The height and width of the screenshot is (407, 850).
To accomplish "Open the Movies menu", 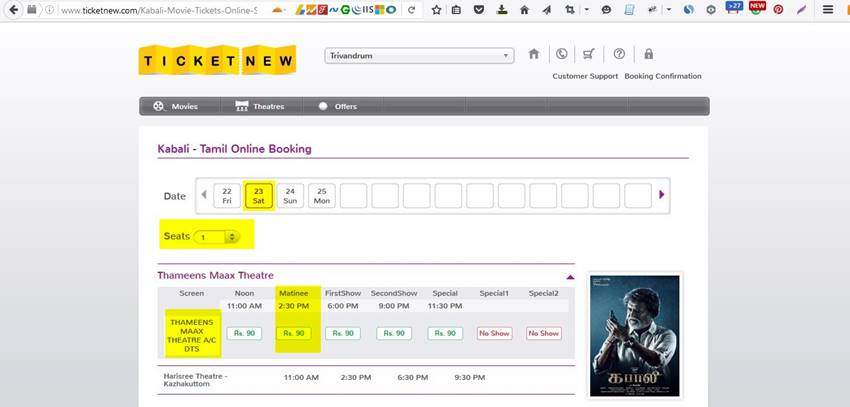I will click(x=176, y=106).
